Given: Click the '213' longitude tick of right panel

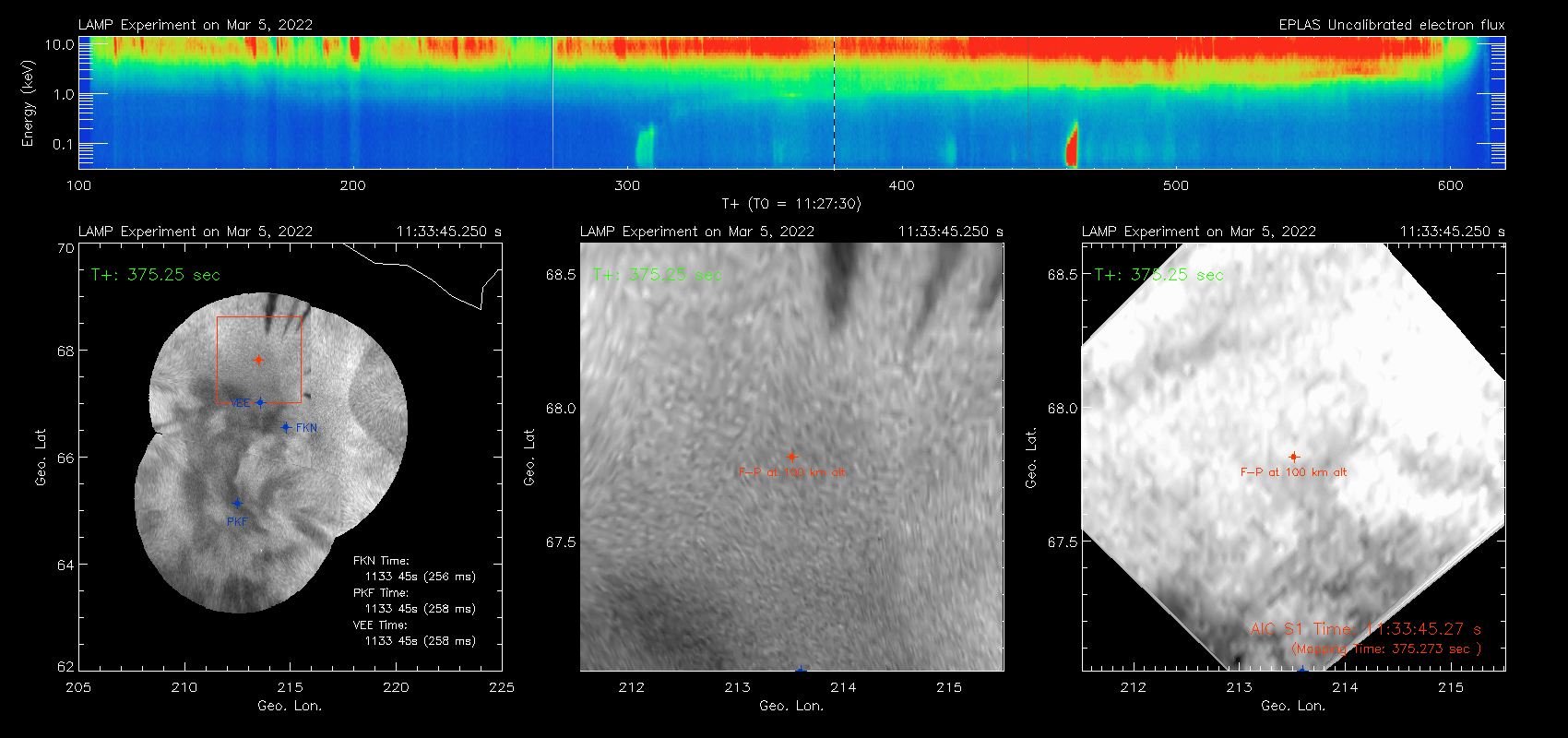Looking at the screenshot, I should pos(1239,687).
